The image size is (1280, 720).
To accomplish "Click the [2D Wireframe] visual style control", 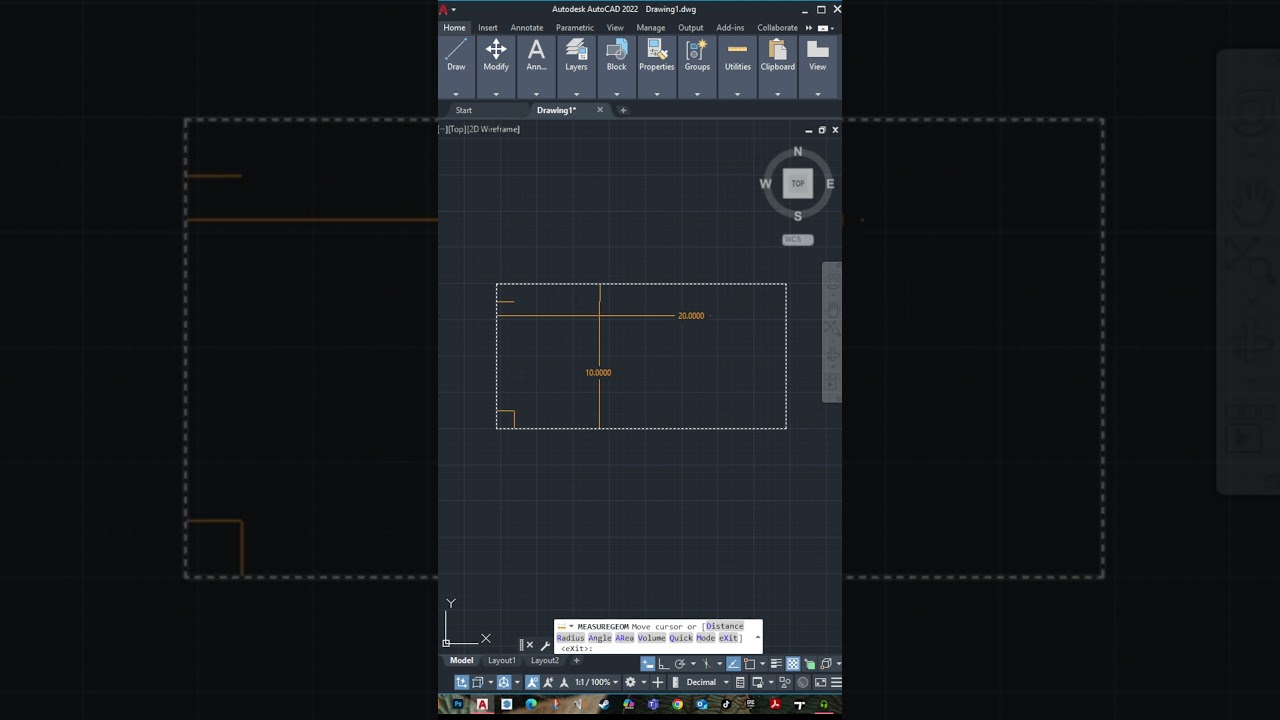I will 494,129.
